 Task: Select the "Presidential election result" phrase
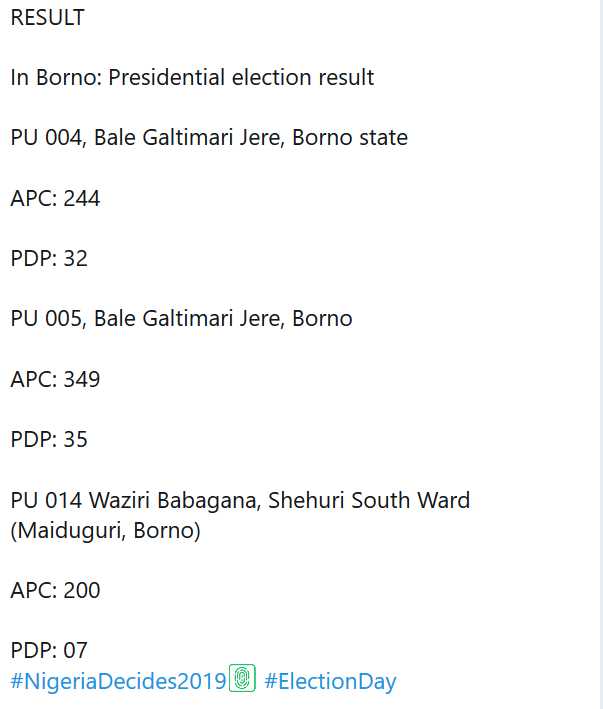pos(241,78)
